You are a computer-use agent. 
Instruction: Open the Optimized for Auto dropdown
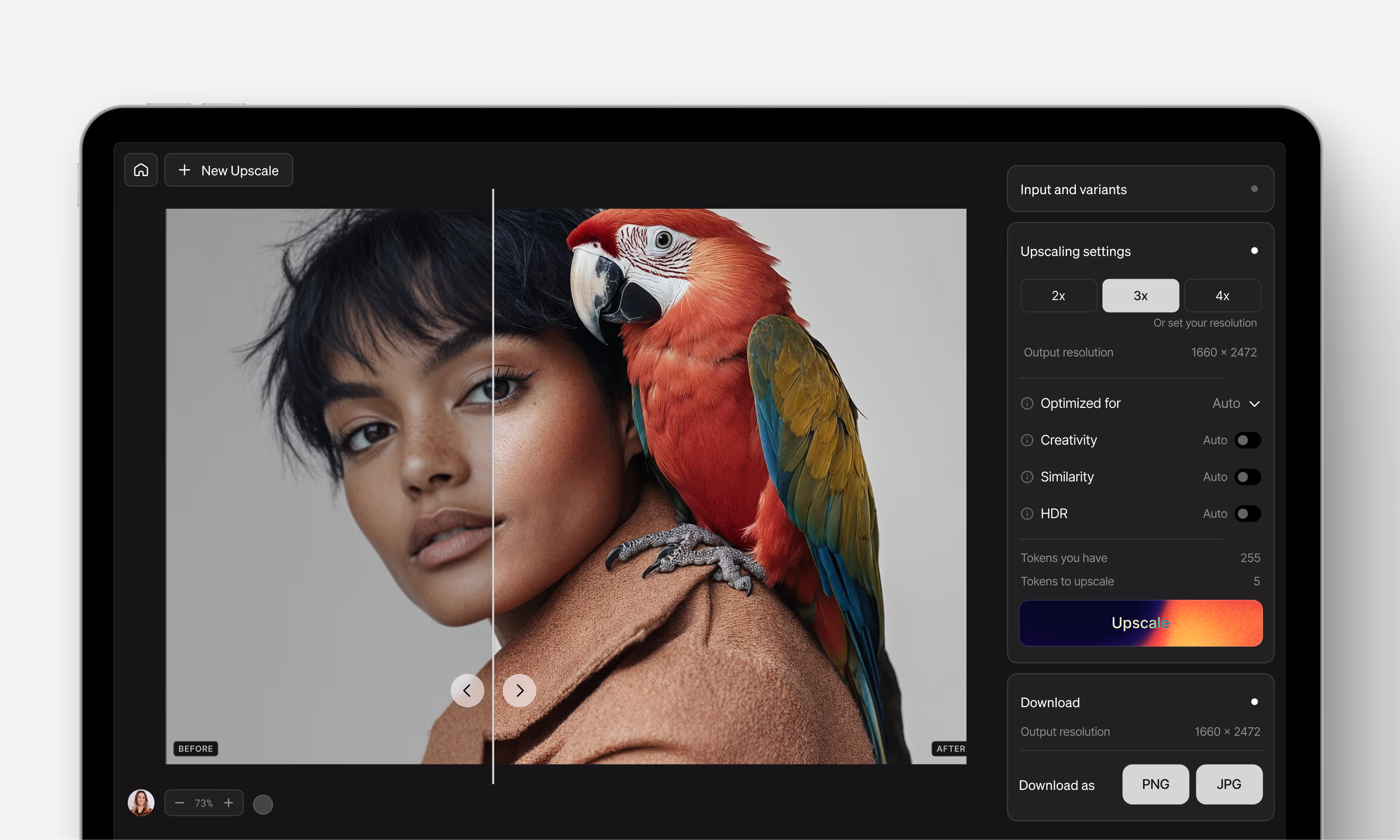point(1236,404)
